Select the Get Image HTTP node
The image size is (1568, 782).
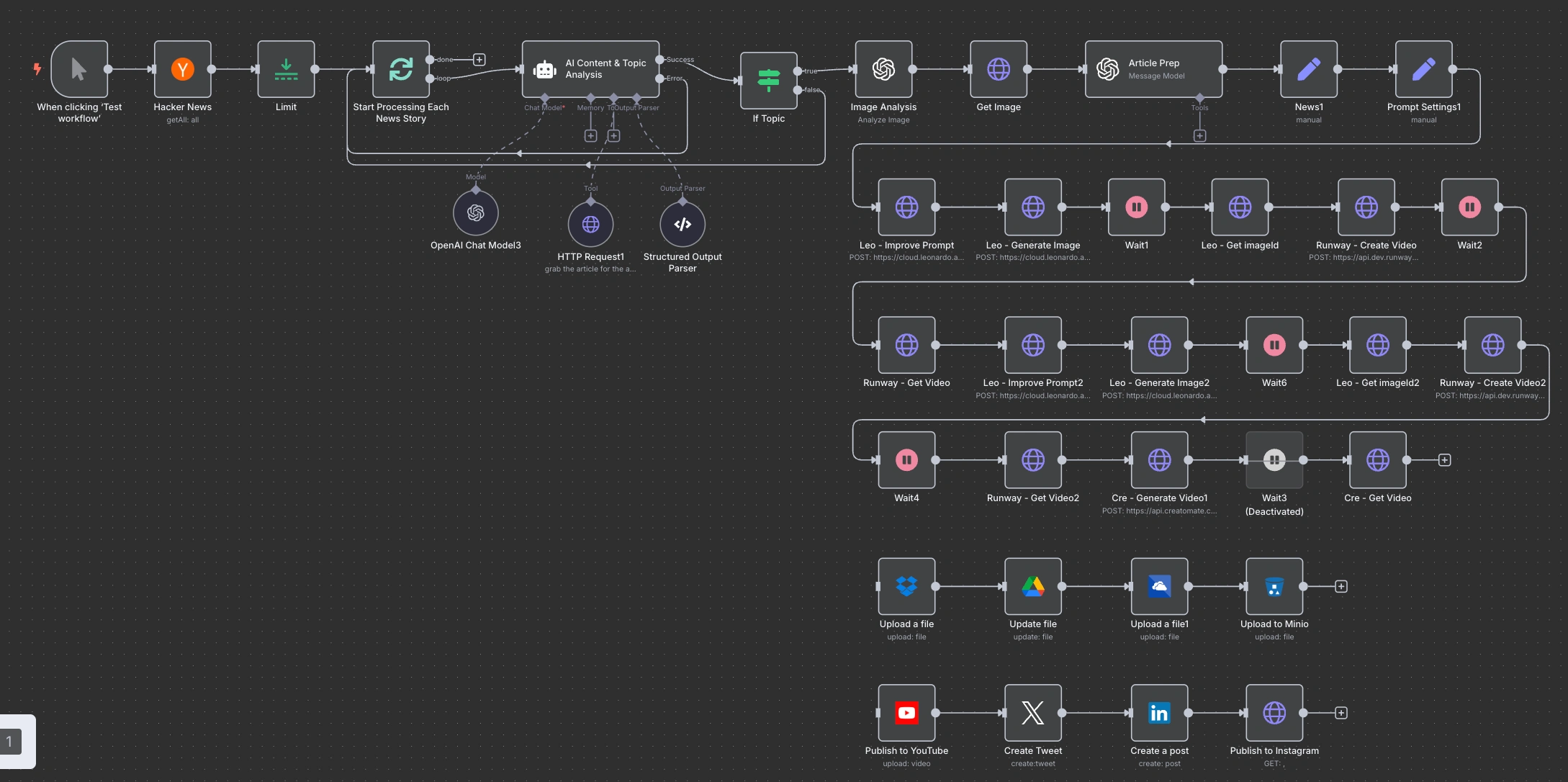999,69
